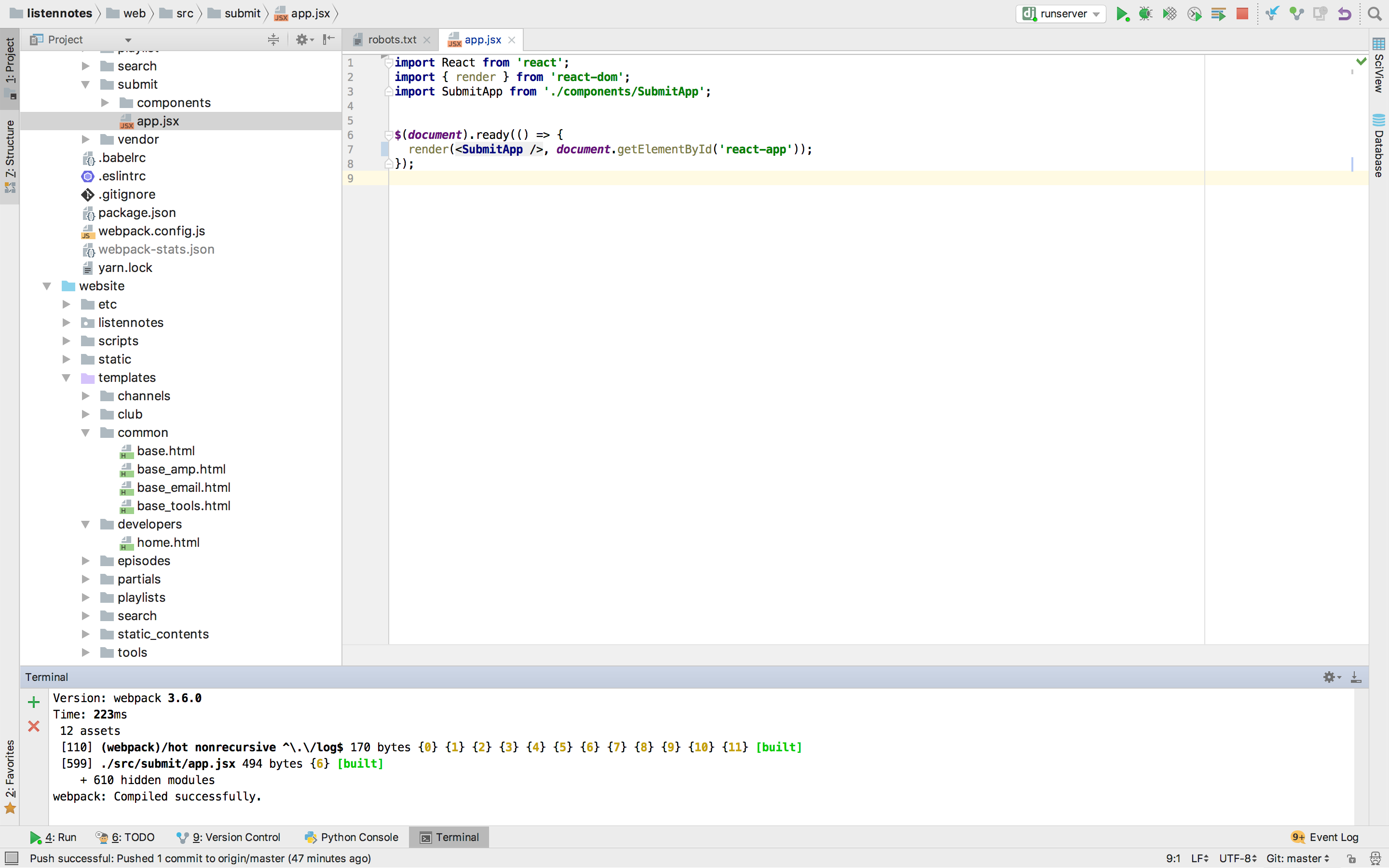Toggle file read-only lock icon
This screenshot has width=1389, height=868.
pos(1352,859)
